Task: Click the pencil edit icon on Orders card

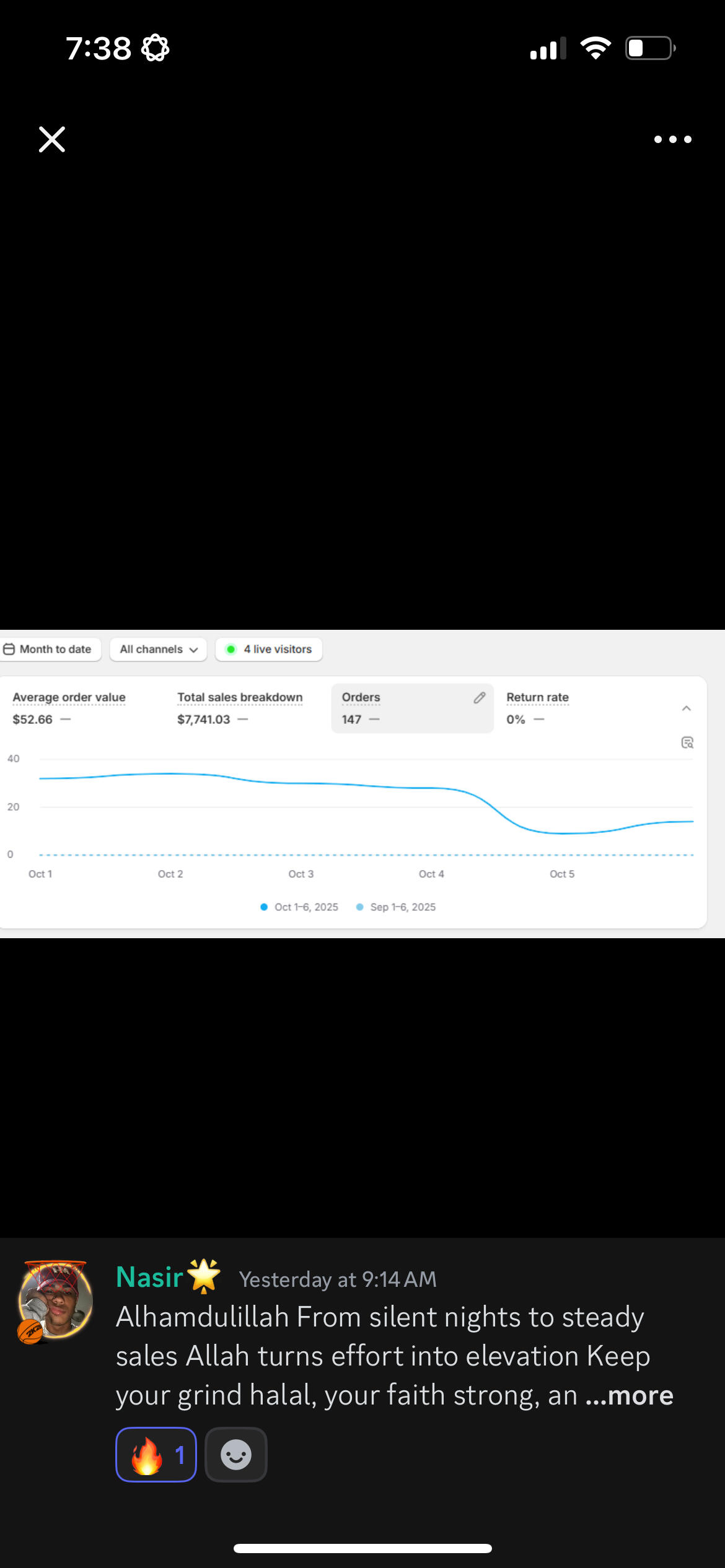Action: click(x=479, y=698)
